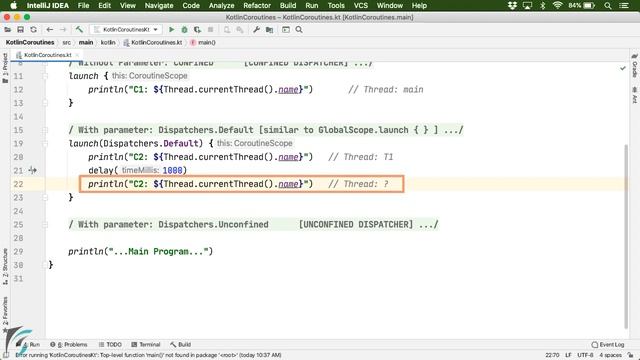The image size is (640, 360).
Task: Open Settings with the wrench icon
Action: tap(256, 29)
